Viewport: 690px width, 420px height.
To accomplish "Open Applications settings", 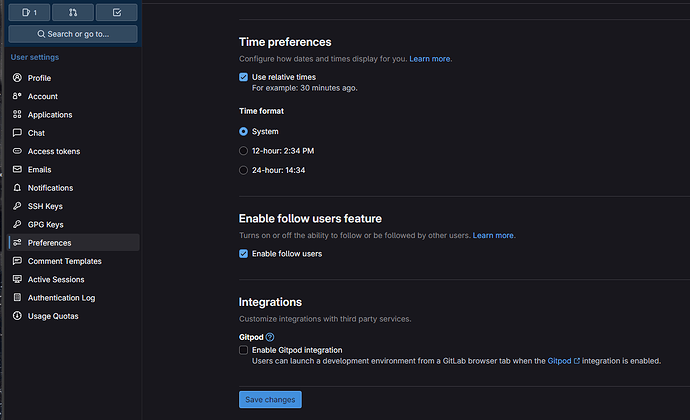I will (x=74, y=114).
